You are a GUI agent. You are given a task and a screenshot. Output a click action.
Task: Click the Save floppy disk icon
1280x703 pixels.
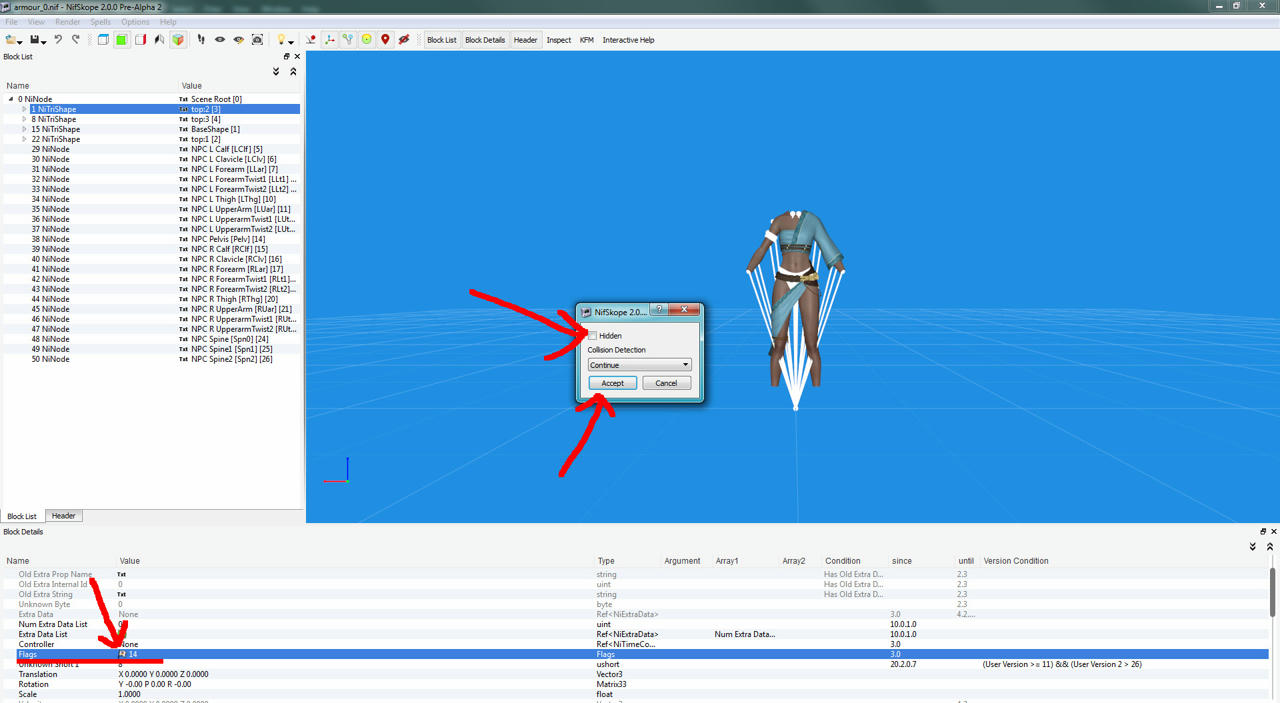click(x=35, y=40)
